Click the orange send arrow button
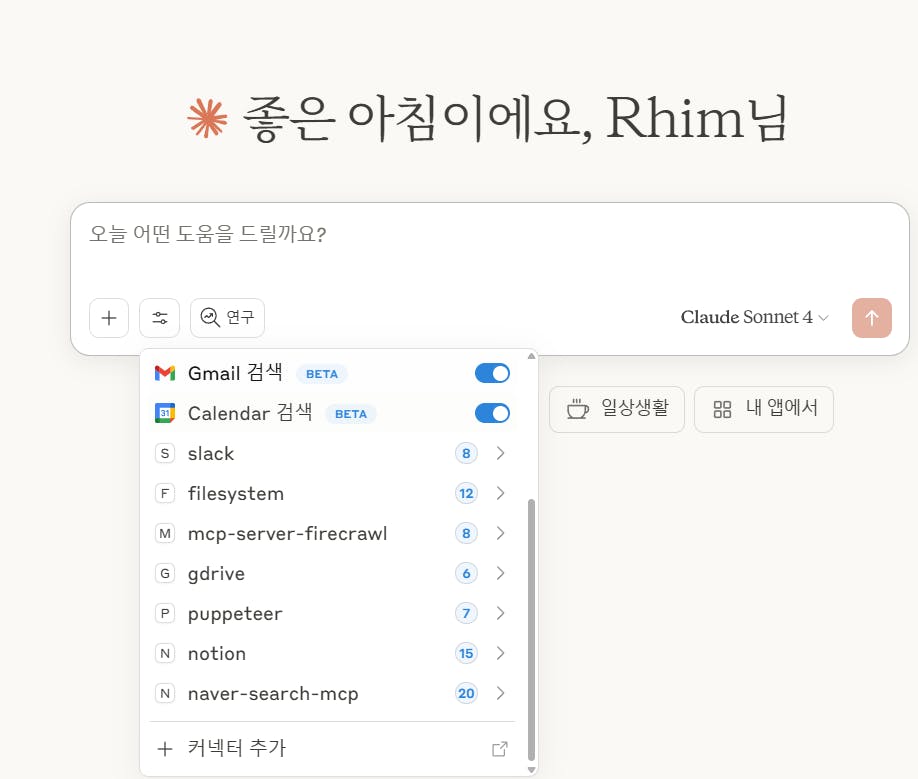 click(872, 318)
